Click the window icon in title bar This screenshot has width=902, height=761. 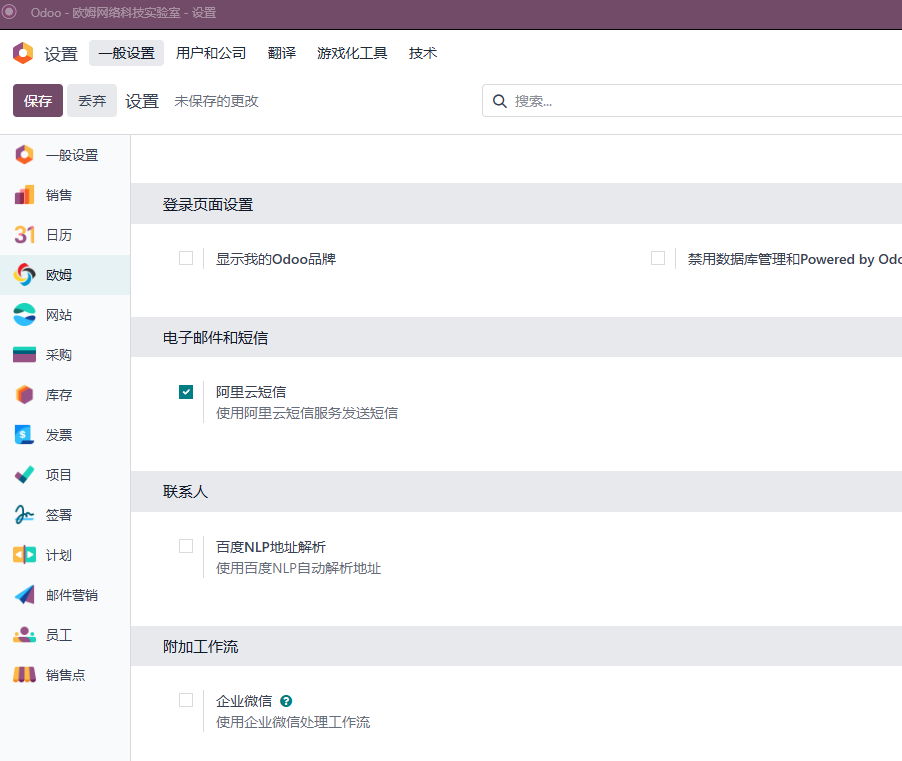pyautogui.click(x=9, y=12)
